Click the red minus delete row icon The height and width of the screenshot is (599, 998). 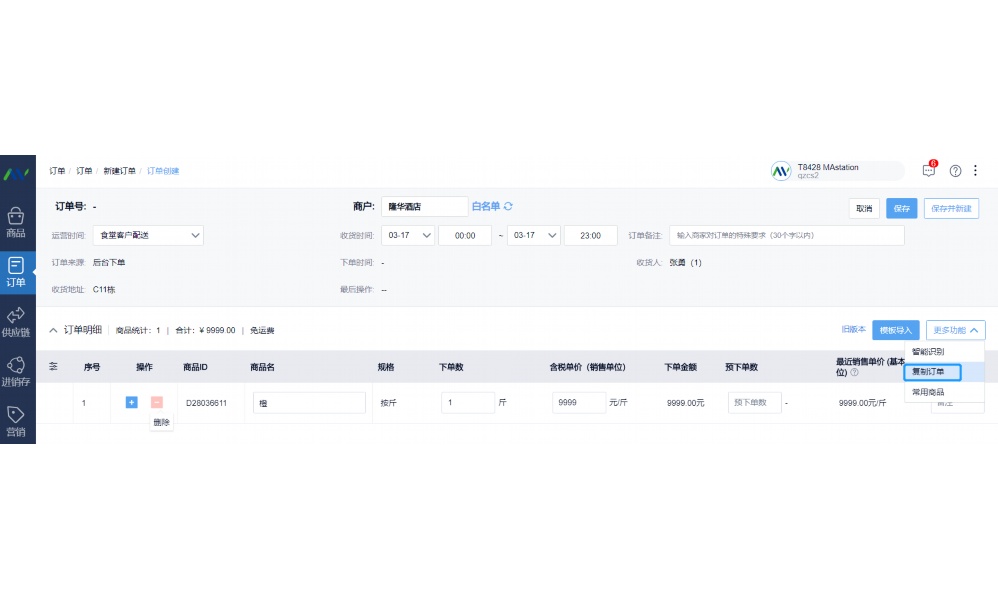pyautogui.click(x=157, y=402)
